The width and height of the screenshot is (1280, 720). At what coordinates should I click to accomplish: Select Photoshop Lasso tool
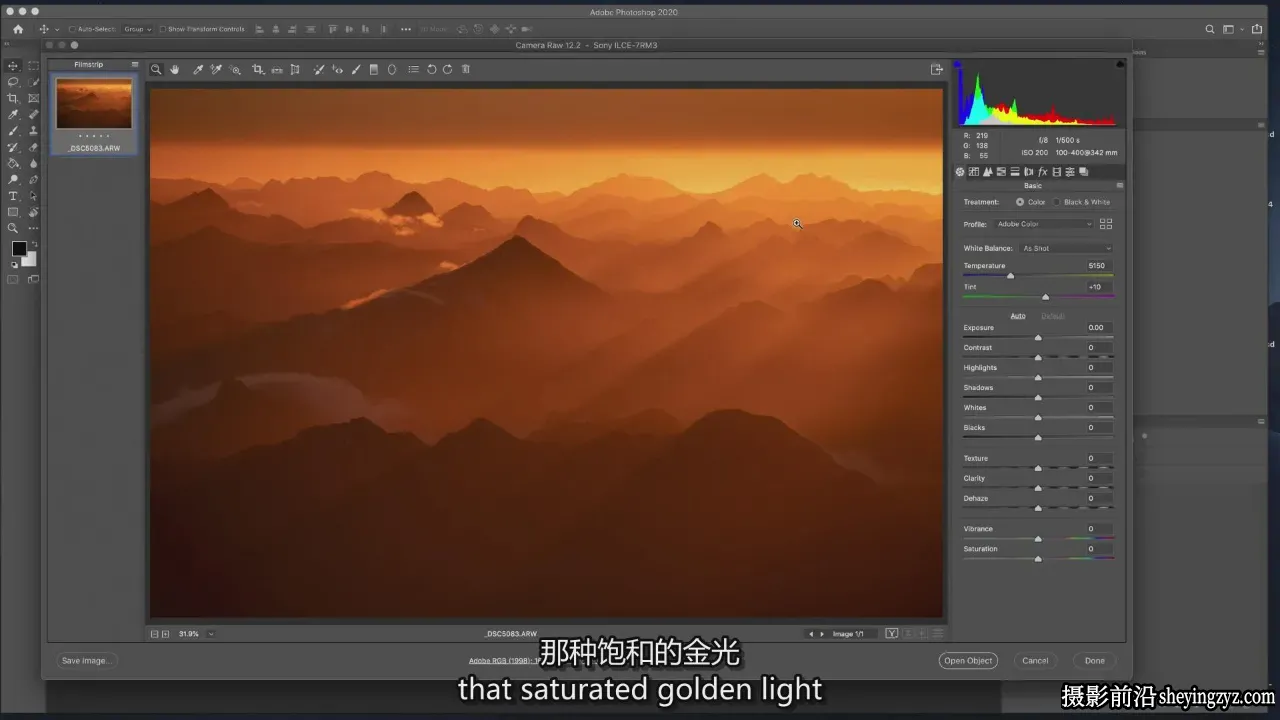(13, 81)
